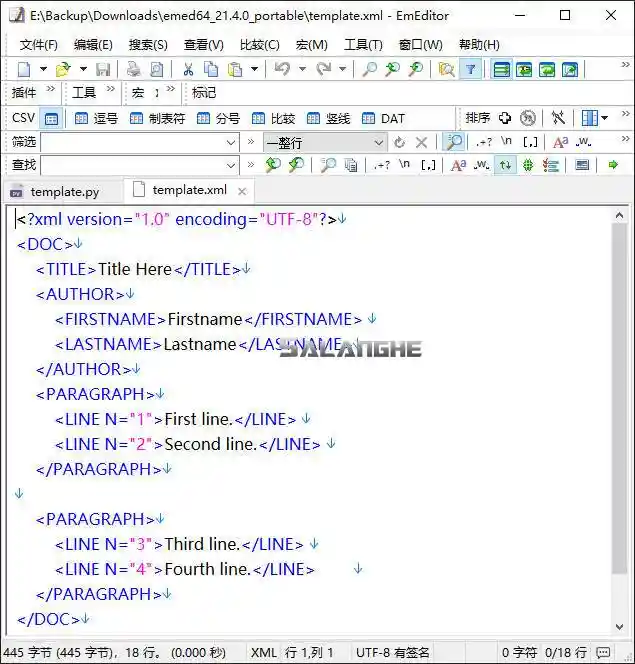Create a new file with the New icon
The image size is (635, 664).
[24, 69]
